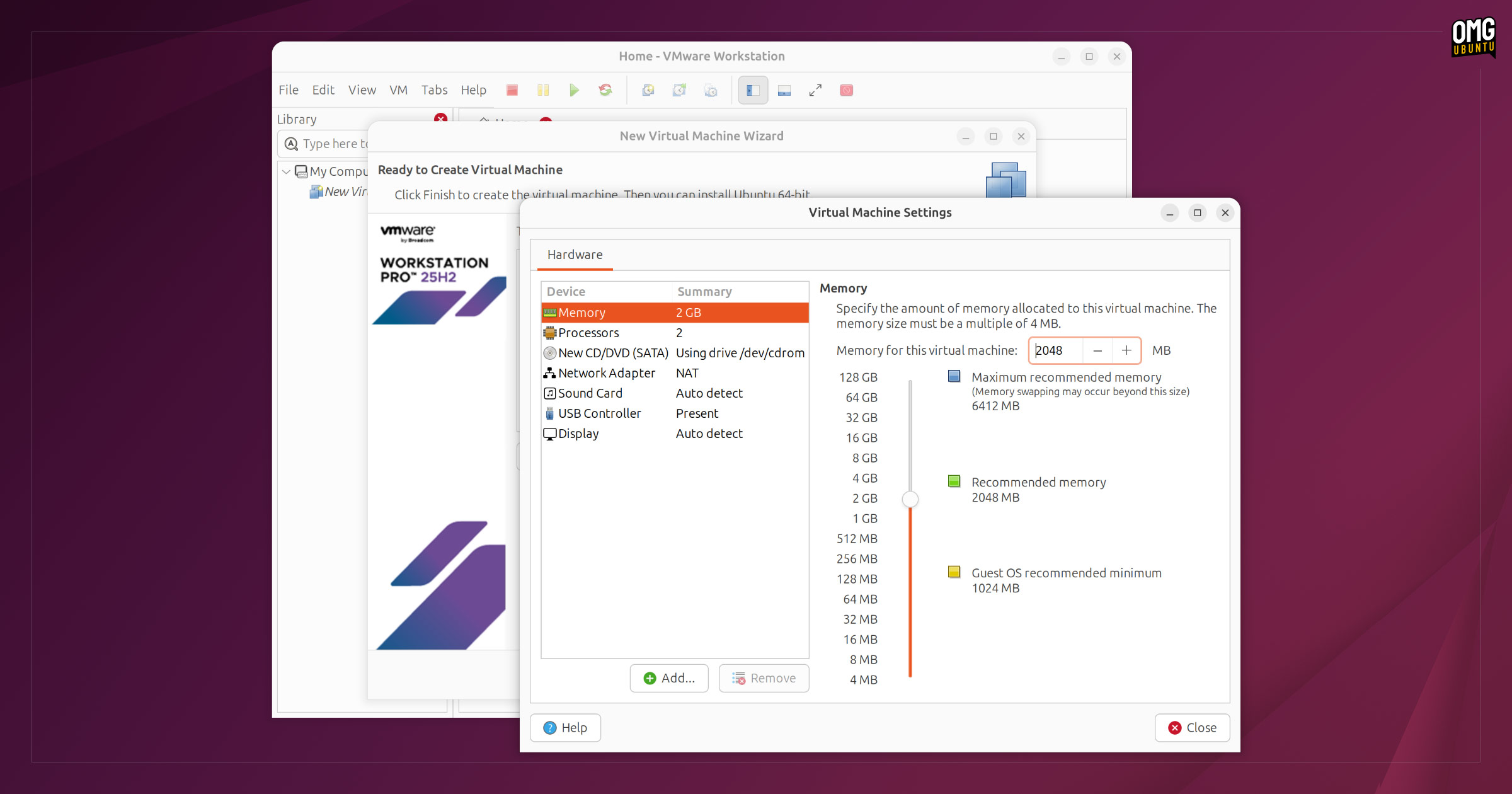The width and height of the screenshot is (1512, 794).
Task: Select Processors in the device list
Action: pyautogui.click(x=675, y=333)
